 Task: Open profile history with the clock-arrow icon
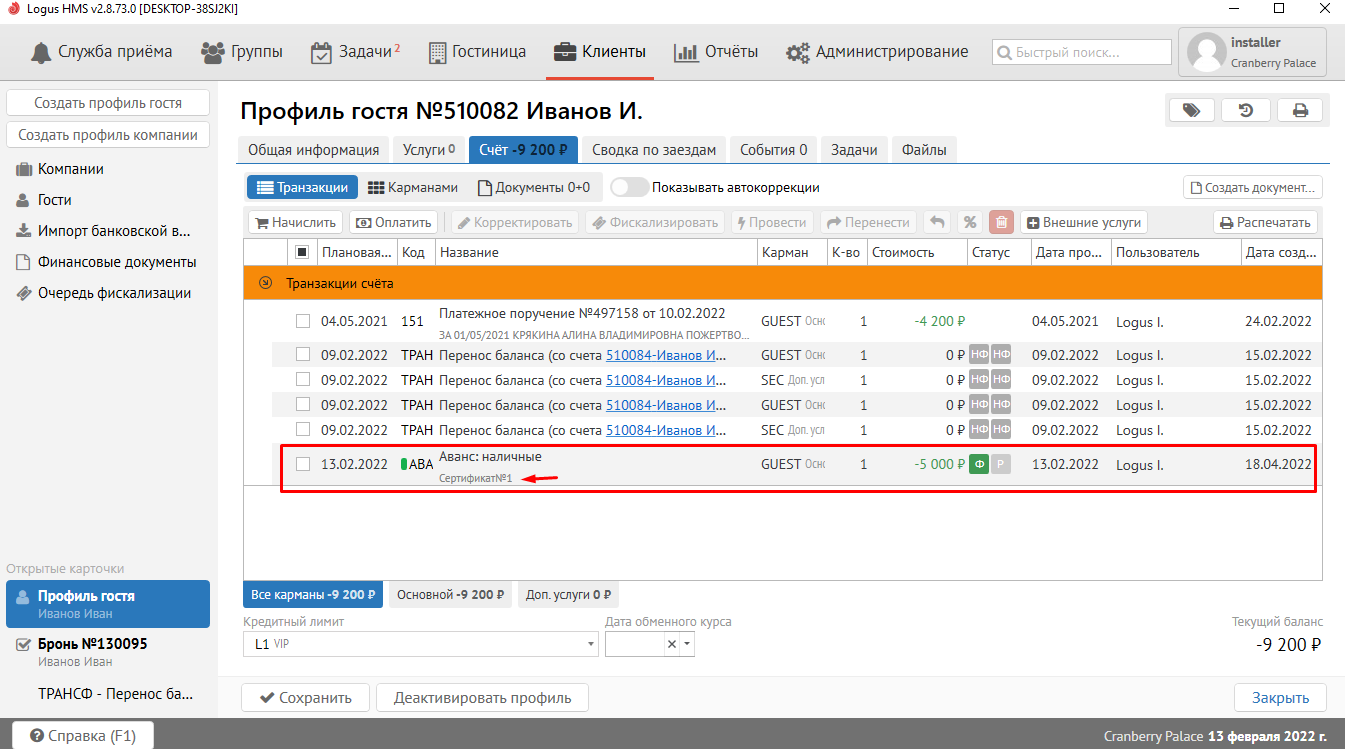(1246, 111)
